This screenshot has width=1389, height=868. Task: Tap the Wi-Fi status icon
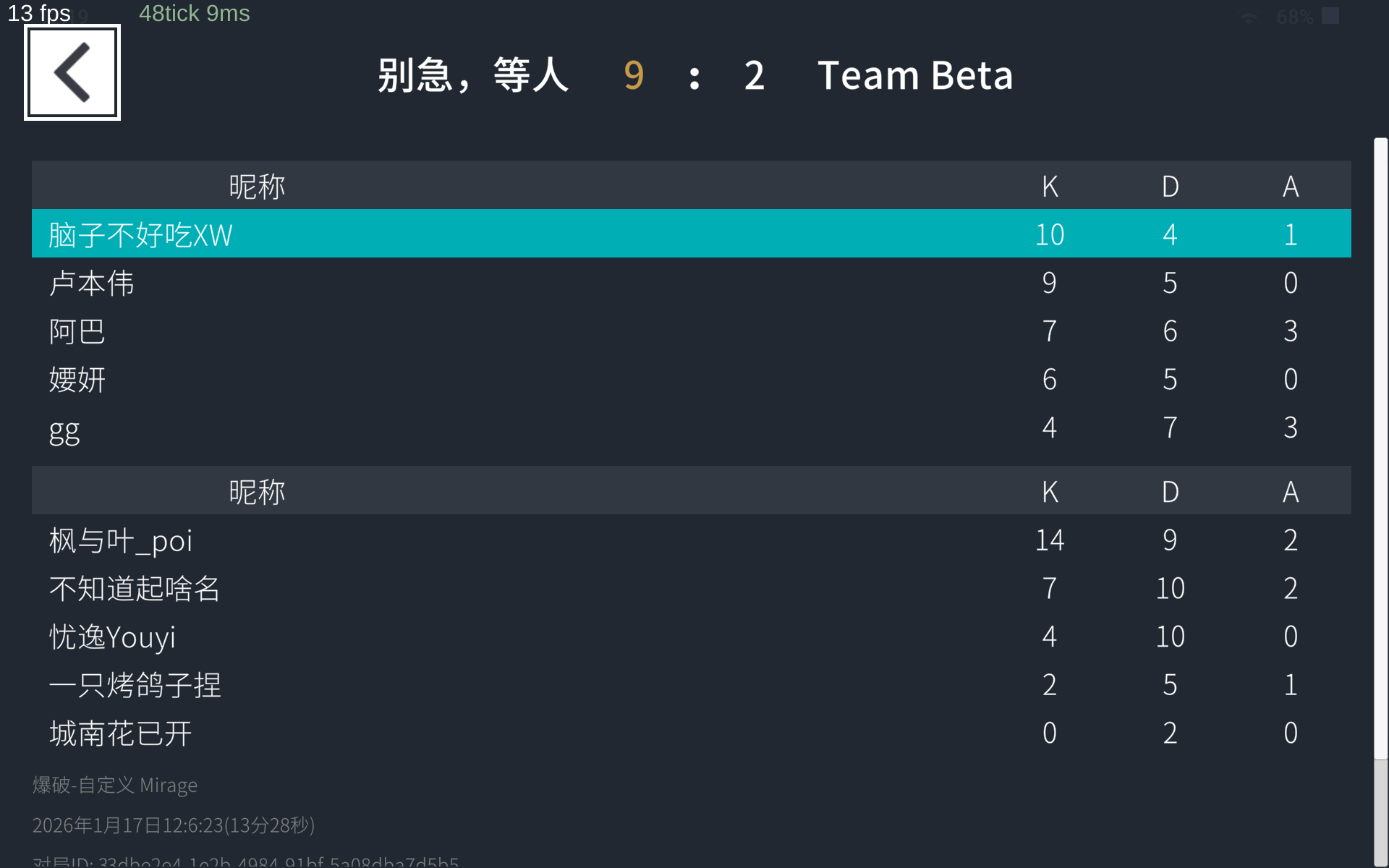tap(1249, 17)
